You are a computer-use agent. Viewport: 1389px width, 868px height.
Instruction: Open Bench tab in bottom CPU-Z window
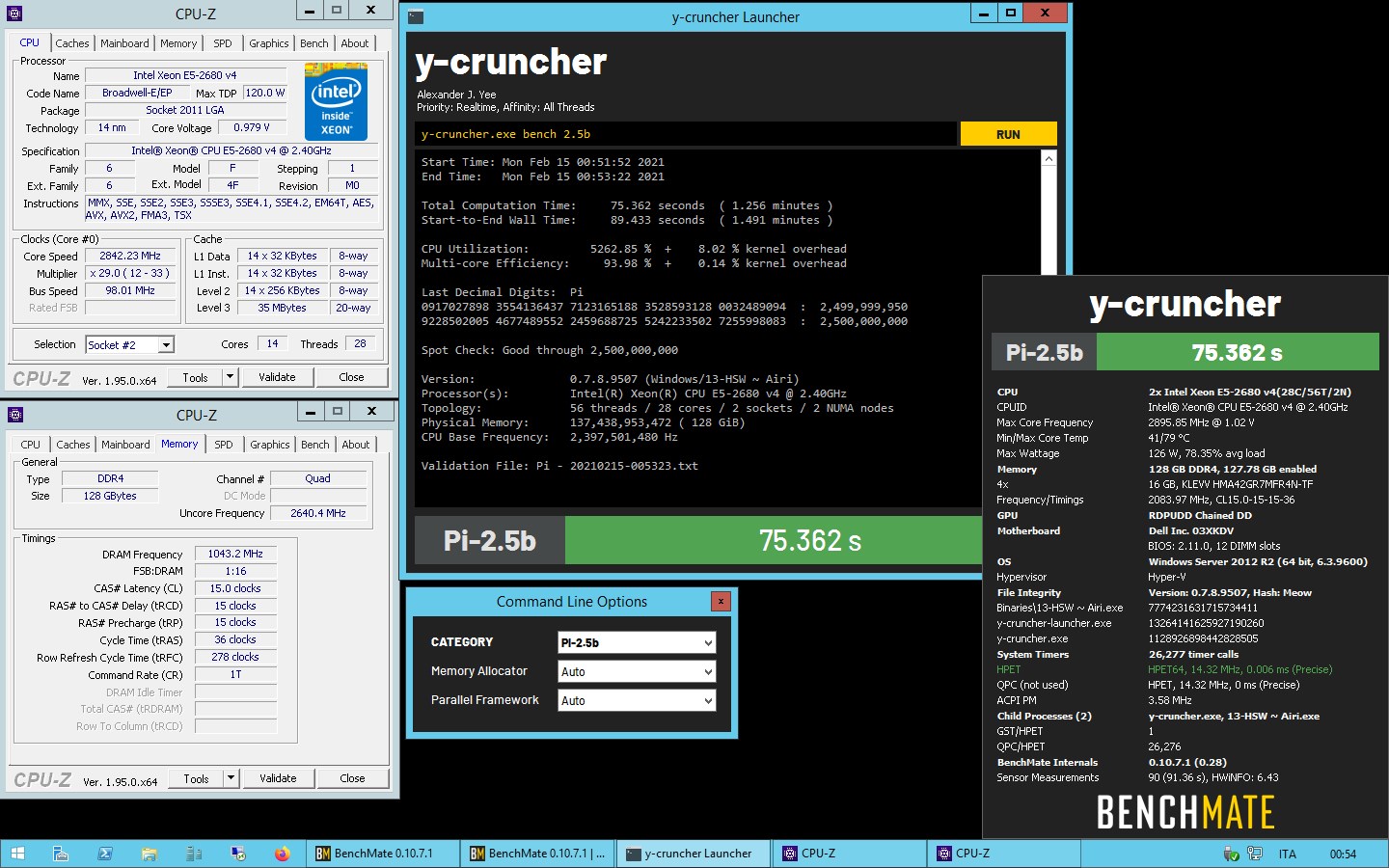point(315,445)
